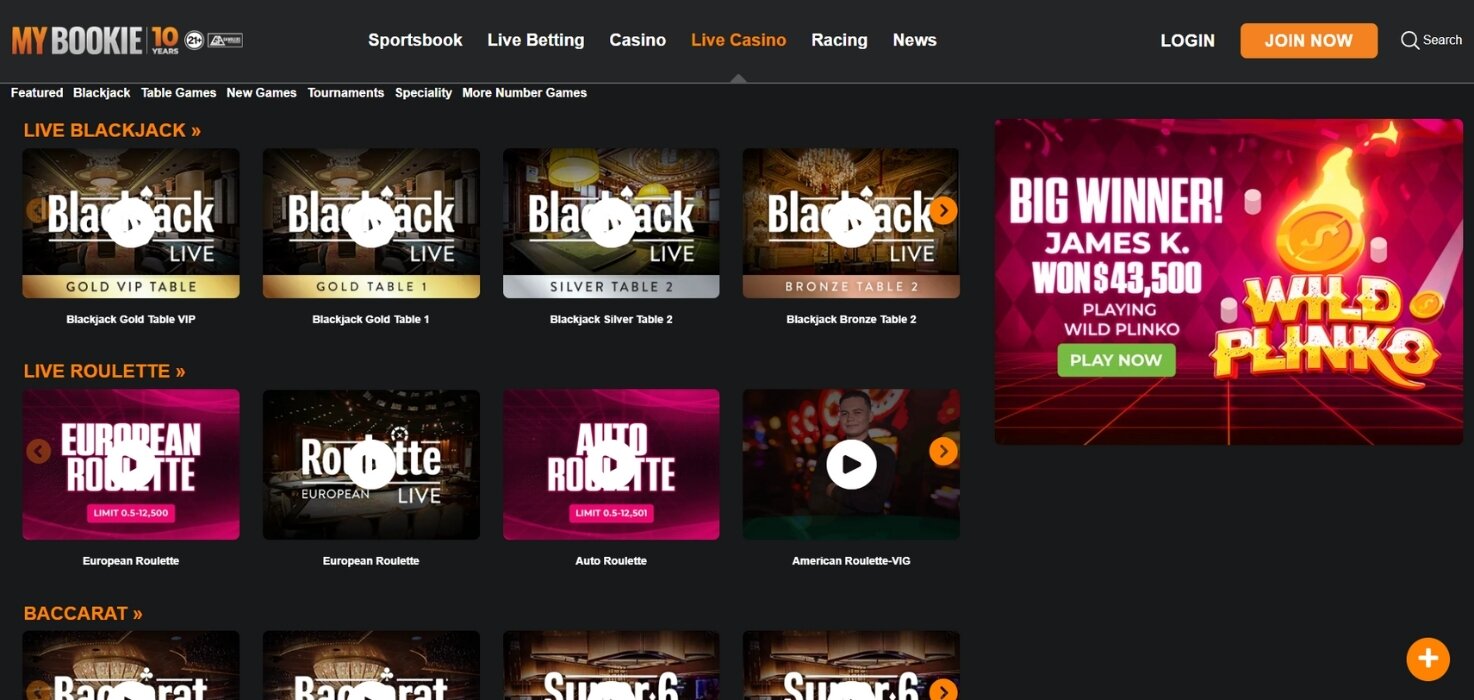
Task: Play the Roulette European Live game
Action: tap(371, 464)
